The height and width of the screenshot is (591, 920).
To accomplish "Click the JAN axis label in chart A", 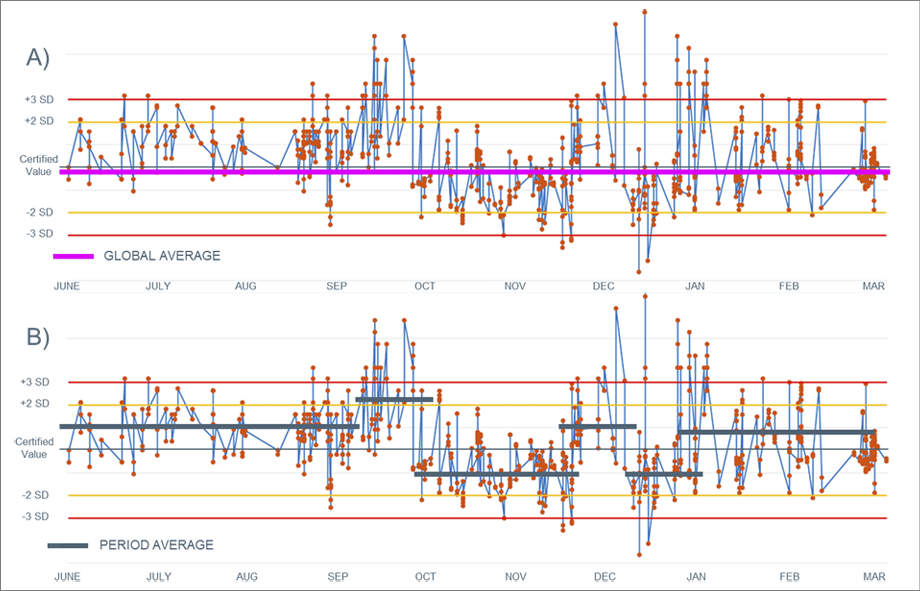I will coord(694,286).
